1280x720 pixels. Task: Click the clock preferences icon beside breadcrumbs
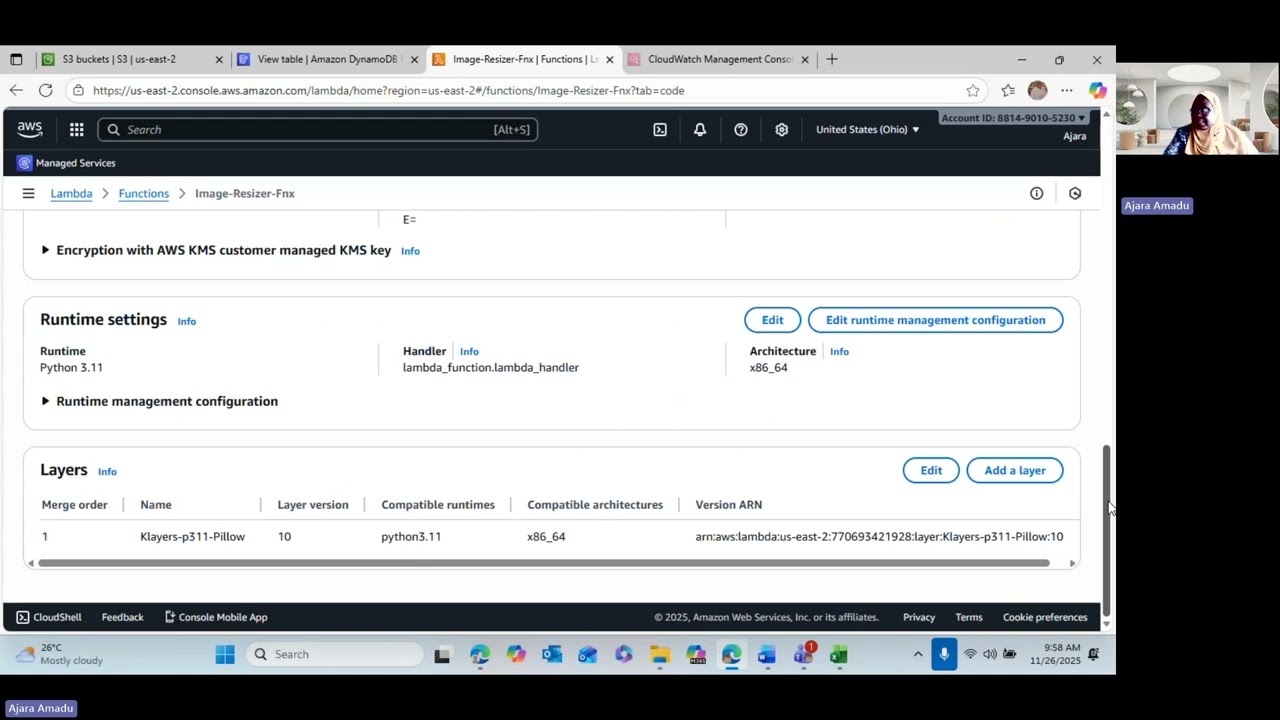tap(1075, 193)
